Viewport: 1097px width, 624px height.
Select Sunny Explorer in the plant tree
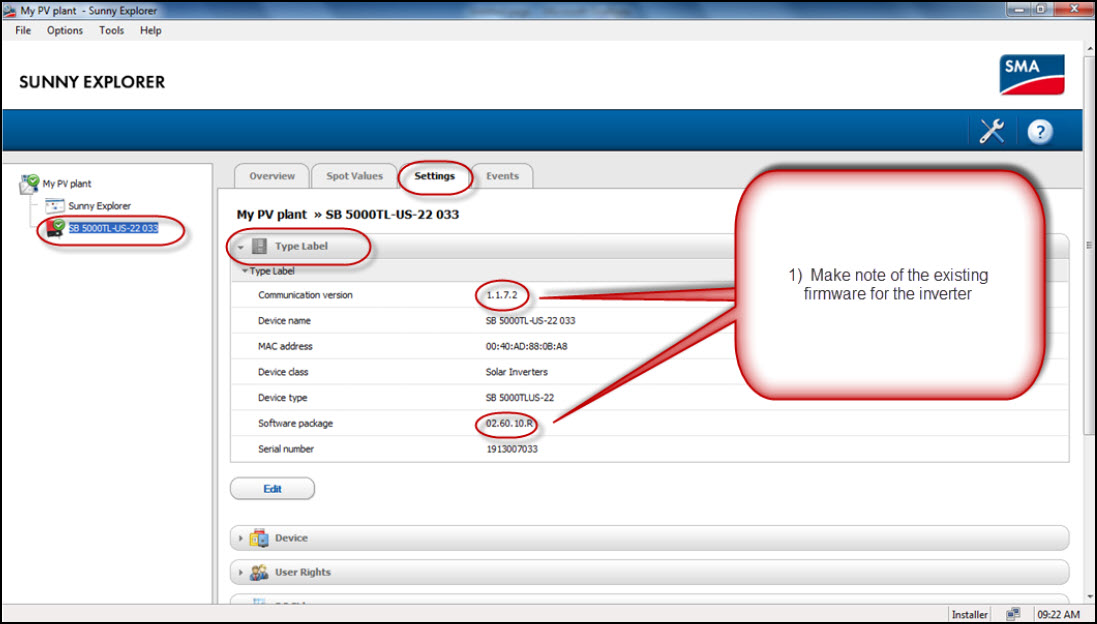99,206
